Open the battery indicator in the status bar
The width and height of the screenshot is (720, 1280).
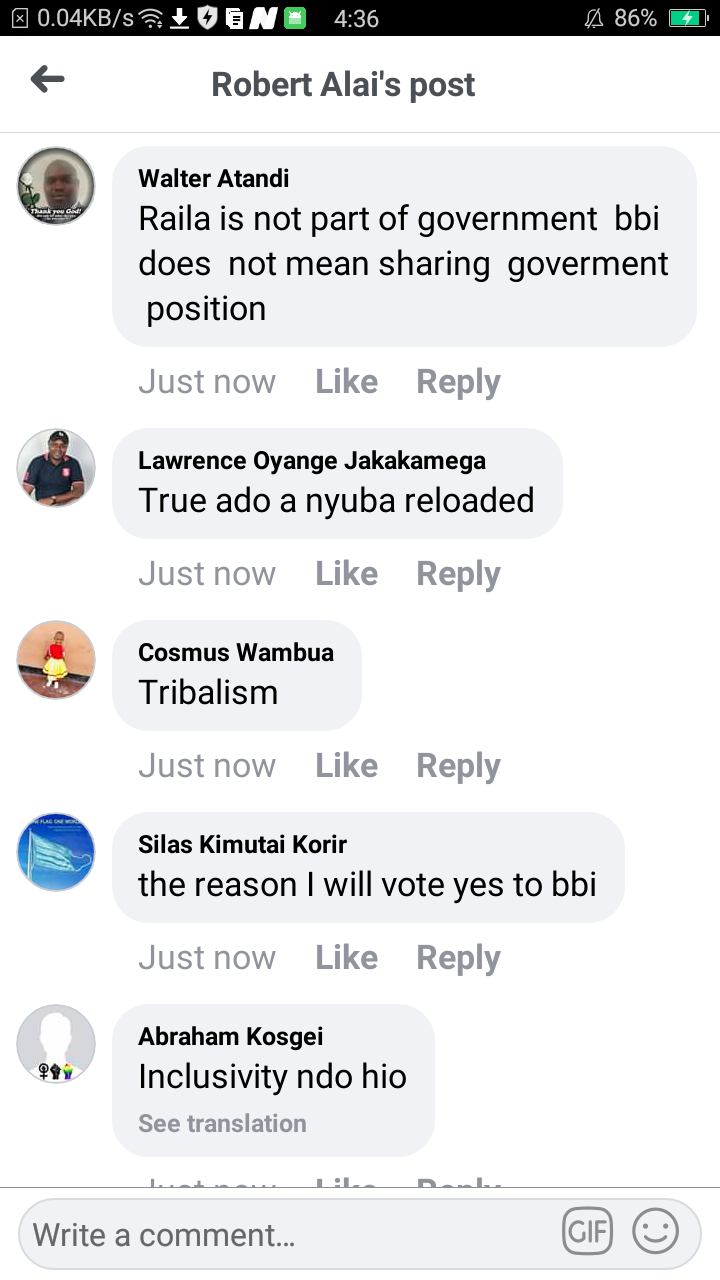click(688, 18)
